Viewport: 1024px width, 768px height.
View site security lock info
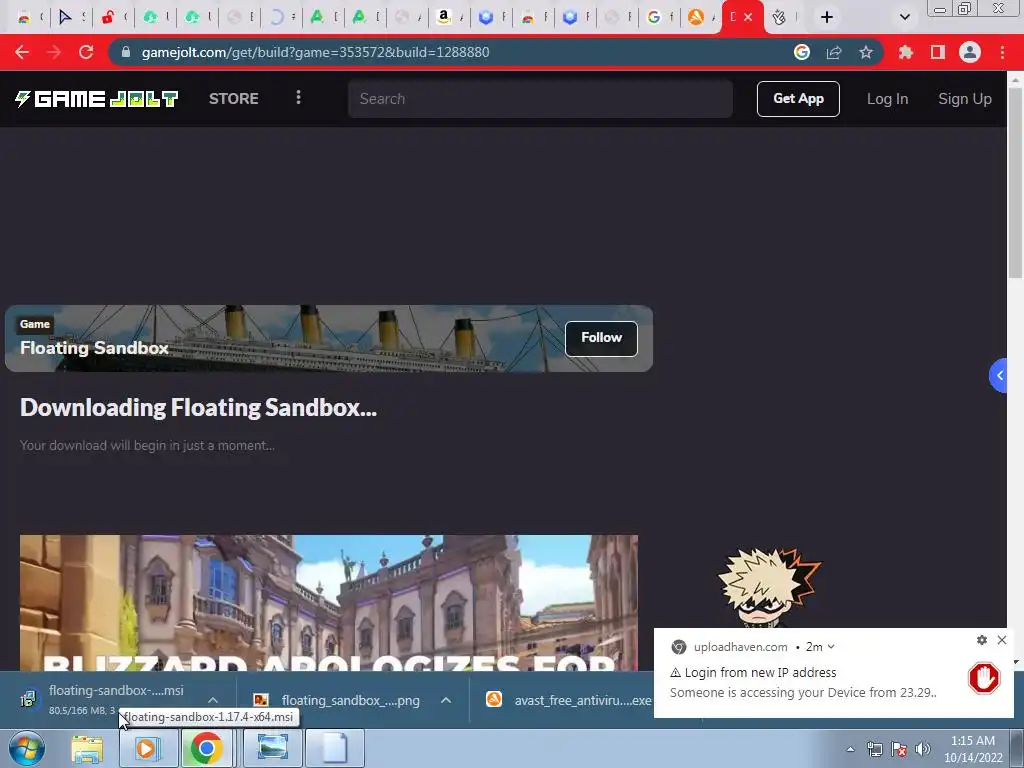tap(126, 52)
